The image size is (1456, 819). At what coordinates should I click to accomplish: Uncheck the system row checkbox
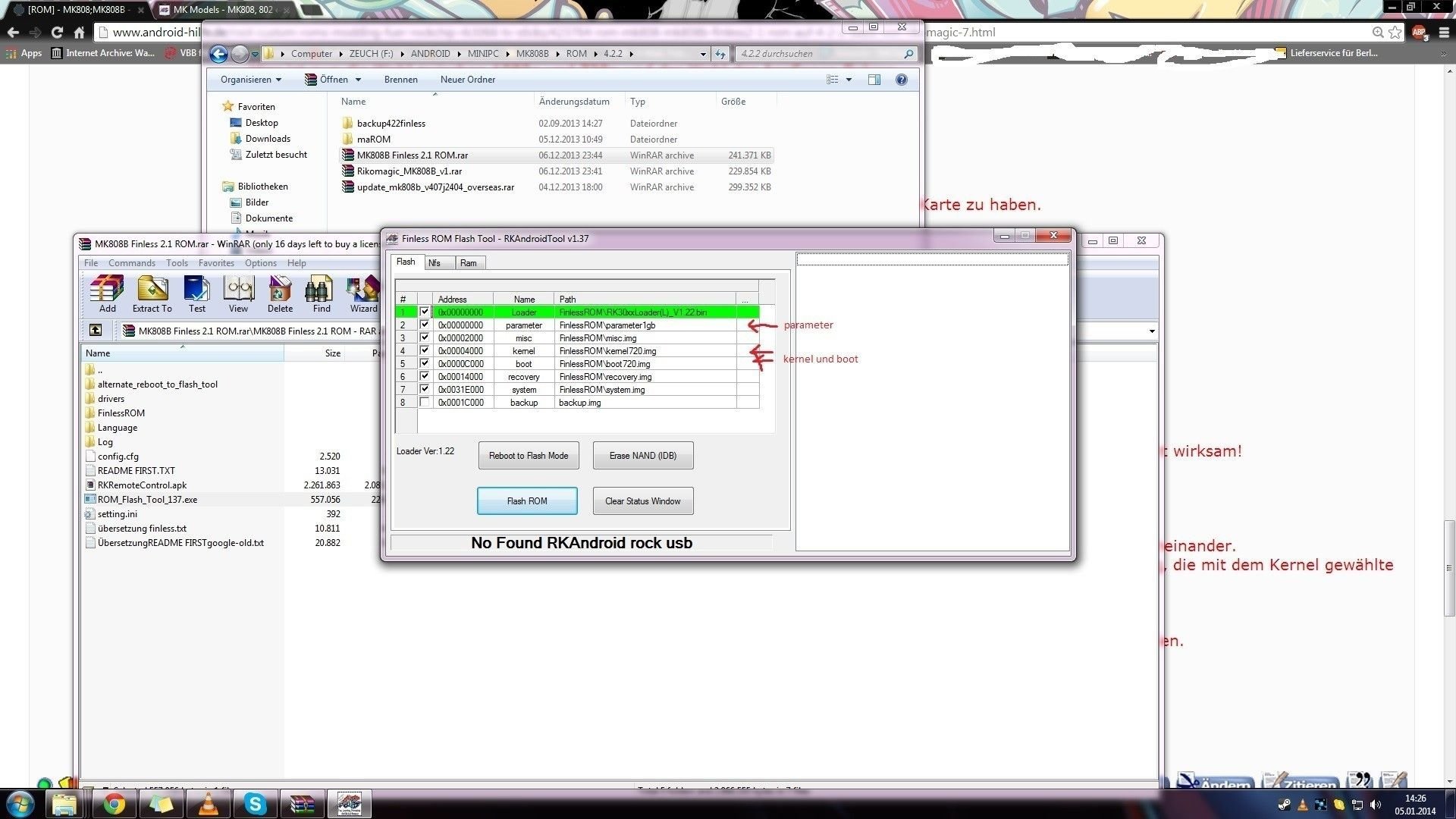pyautogui.click(x=425, y=389)
